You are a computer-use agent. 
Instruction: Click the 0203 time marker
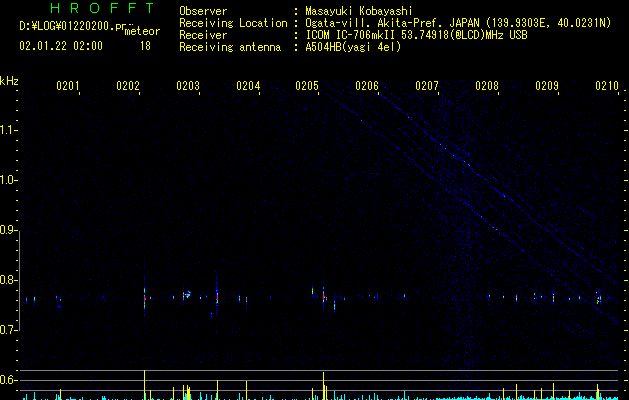188,85
